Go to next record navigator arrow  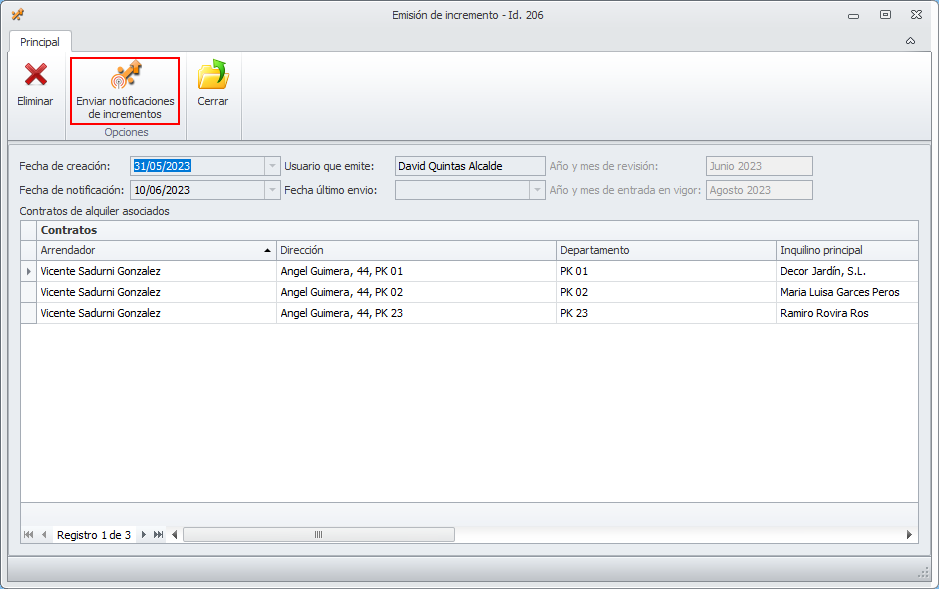coord(143,535)
